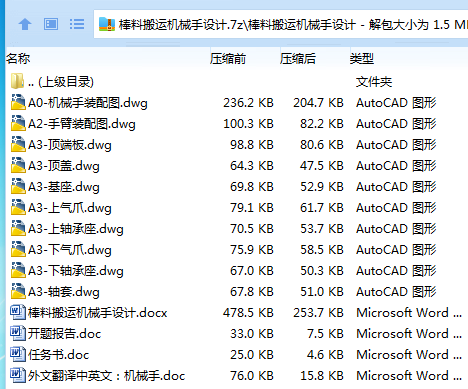The image size is (468, 389).
Task: Click the 33.0 KB size value
Action: (x=252, y=334)
